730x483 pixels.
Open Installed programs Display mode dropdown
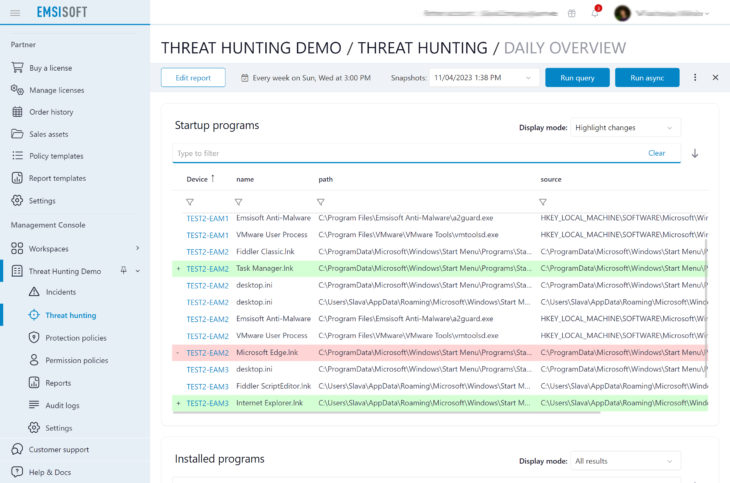tap(625, 461)
